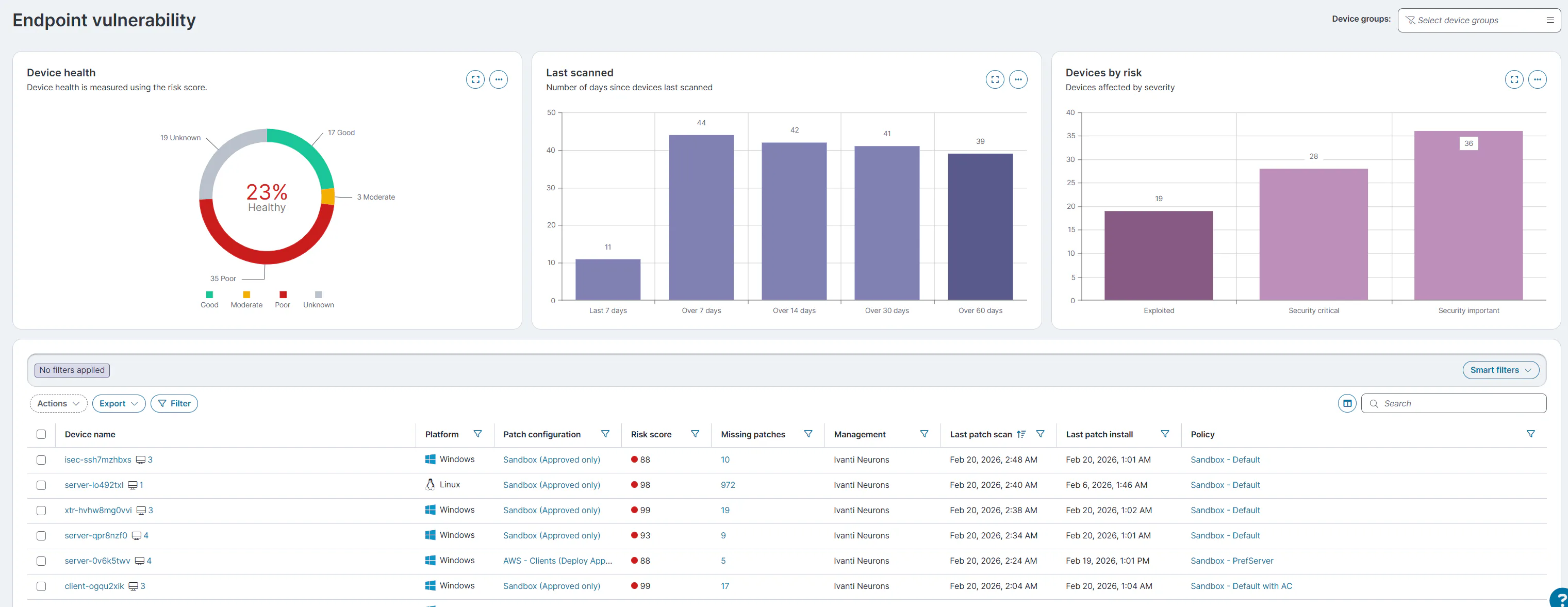The height and width of the screenshot is (607, 1568).
Task: Open Device health more options menu
Action: coord(499,79)
